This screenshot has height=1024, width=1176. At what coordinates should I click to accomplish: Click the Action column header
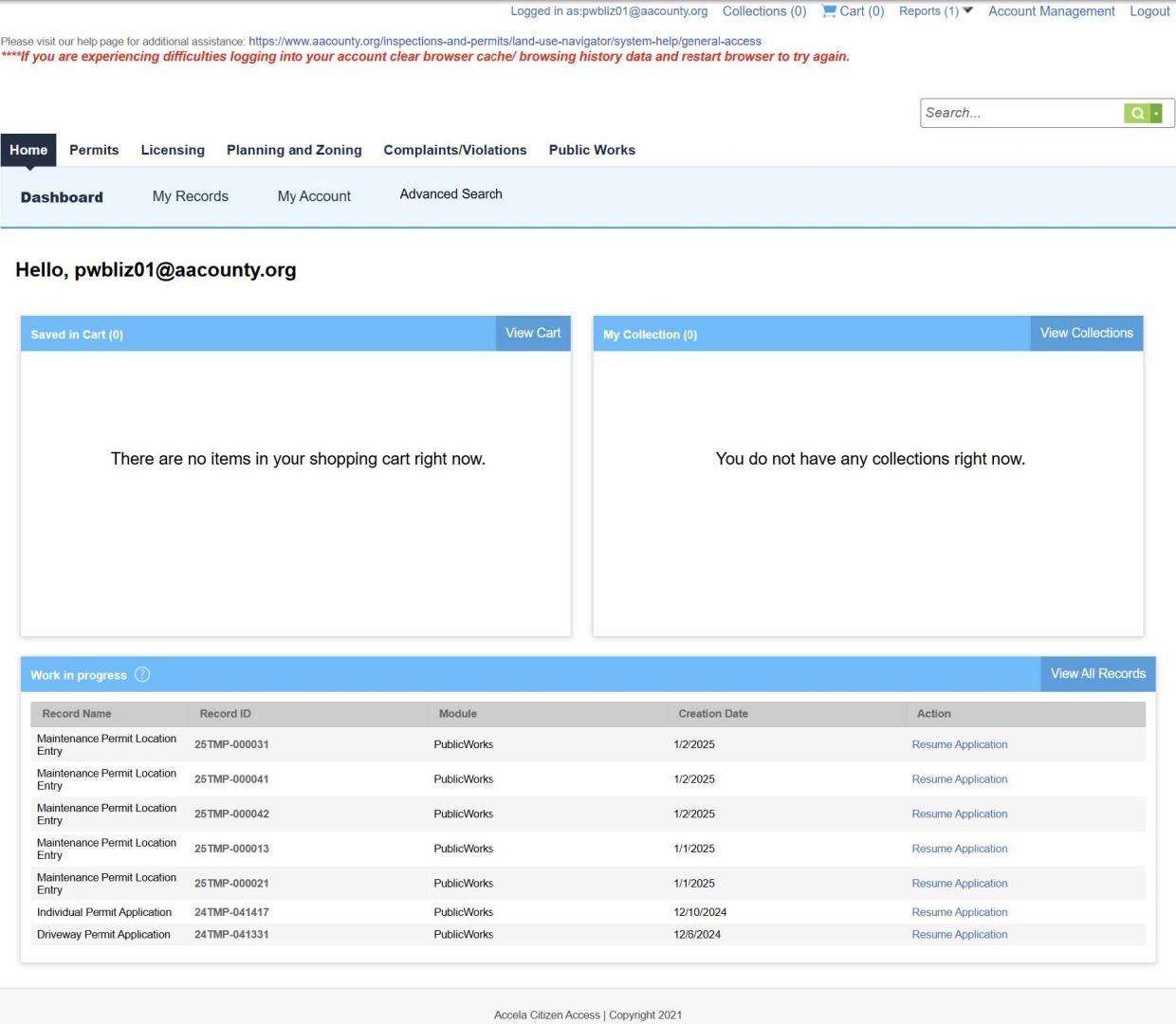click(x=934, y=714)
